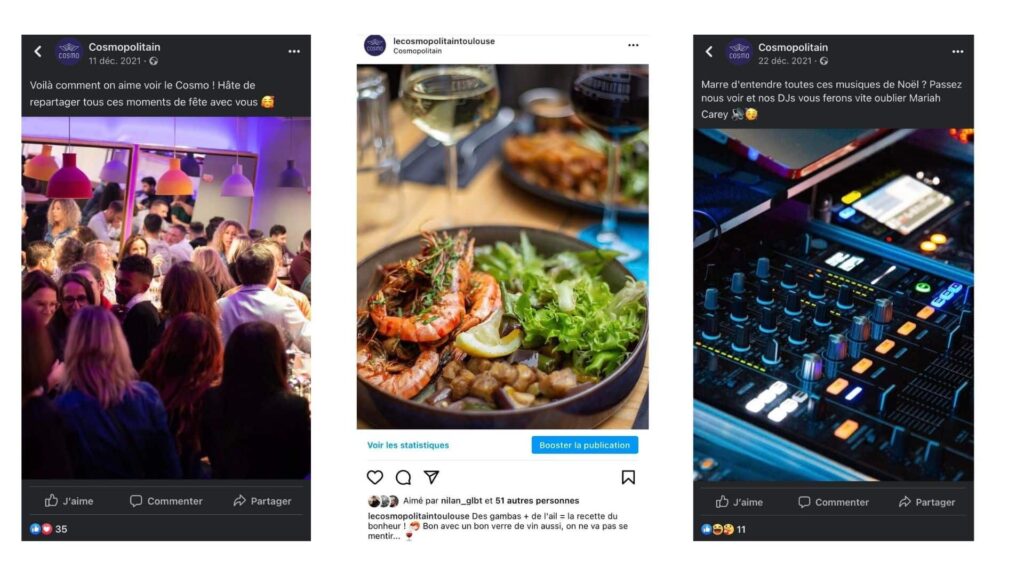Open the Voir les statistiques link
The image size is (1024, 576).
pyautogui.click(x=408, y=445)
